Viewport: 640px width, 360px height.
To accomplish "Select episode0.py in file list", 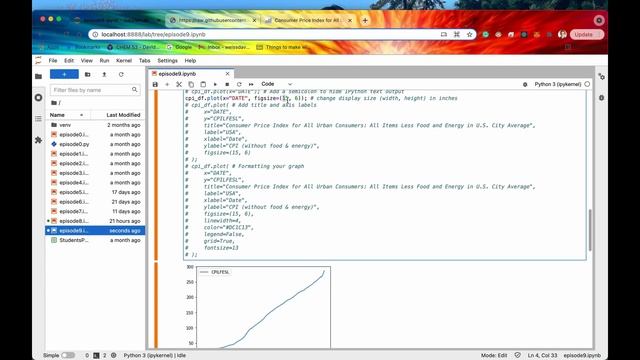I will coord(95,144).
